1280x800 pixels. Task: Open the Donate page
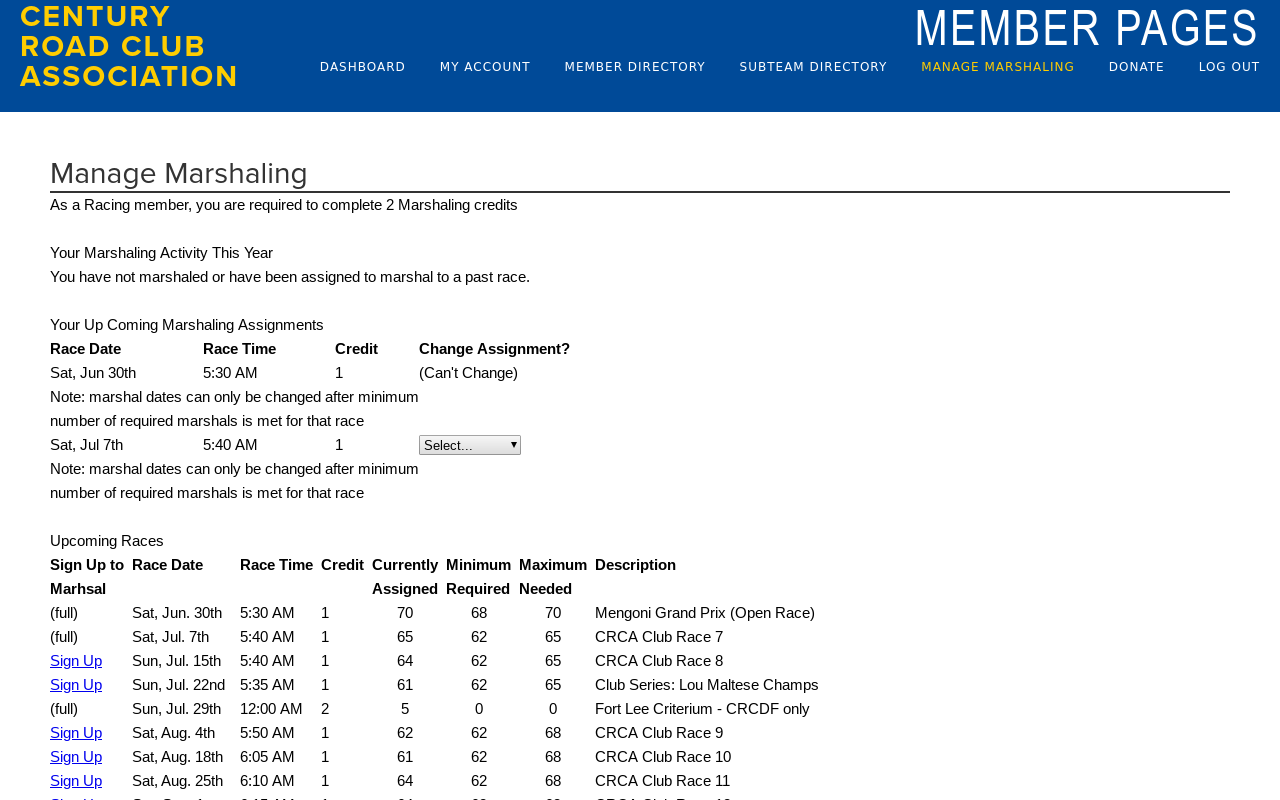[x=1136, y=67]
